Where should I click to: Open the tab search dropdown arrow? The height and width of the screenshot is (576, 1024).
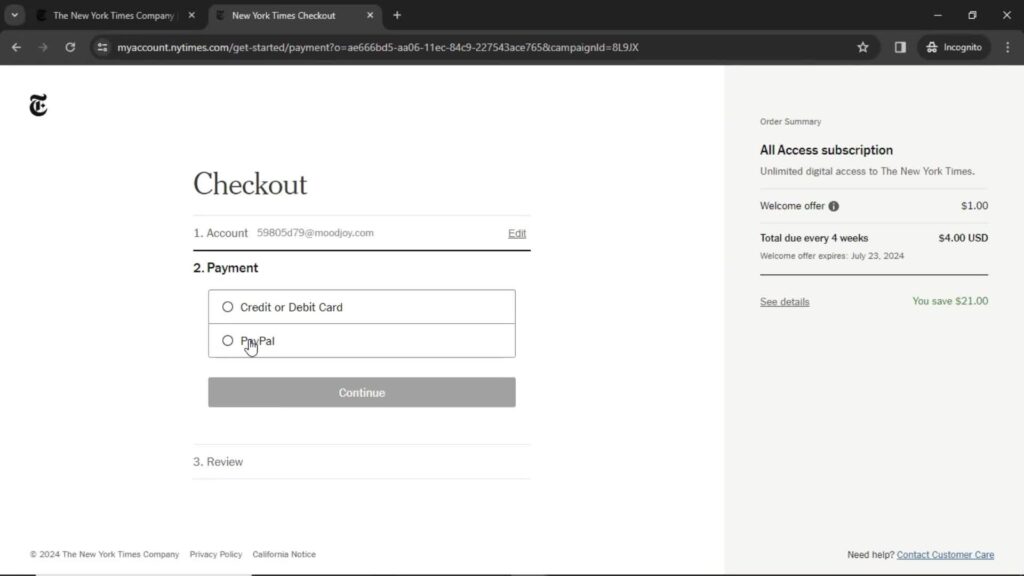pyautogui.click(x=14, y=15)
